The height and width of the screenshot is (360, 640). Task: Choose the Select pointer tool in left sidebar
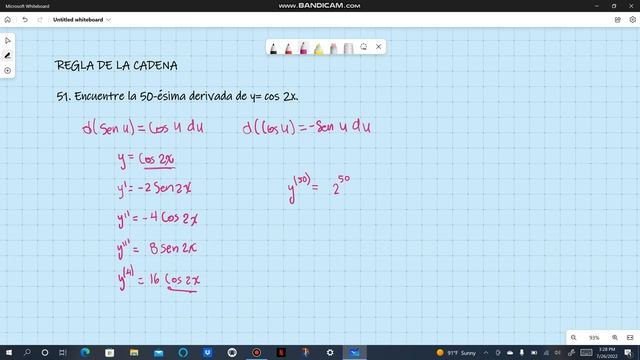(7, 41)
